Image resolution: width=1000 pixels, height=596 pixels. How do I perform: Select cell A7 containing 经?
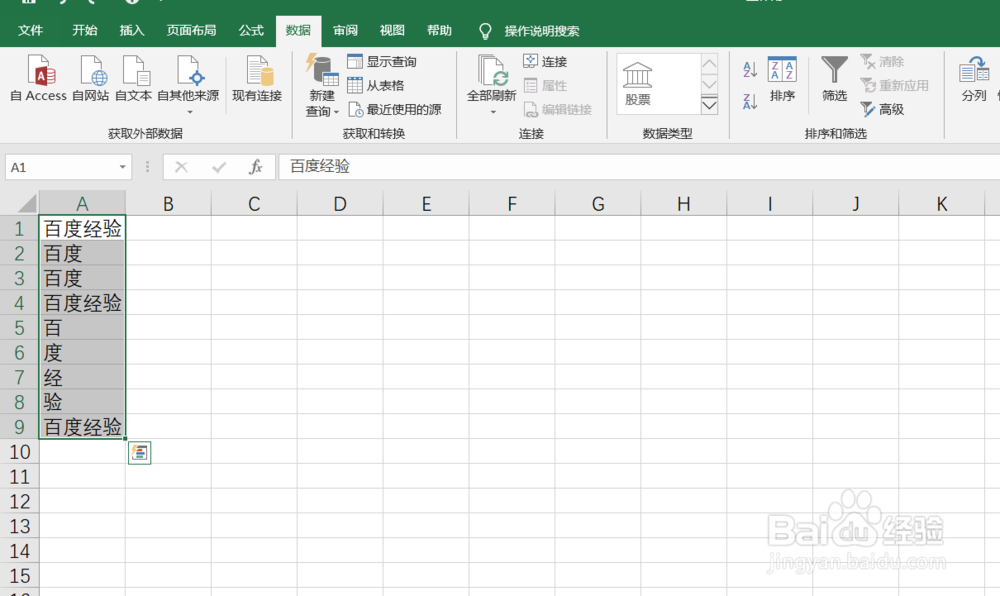pyautogui.click(x=82, y=377)
